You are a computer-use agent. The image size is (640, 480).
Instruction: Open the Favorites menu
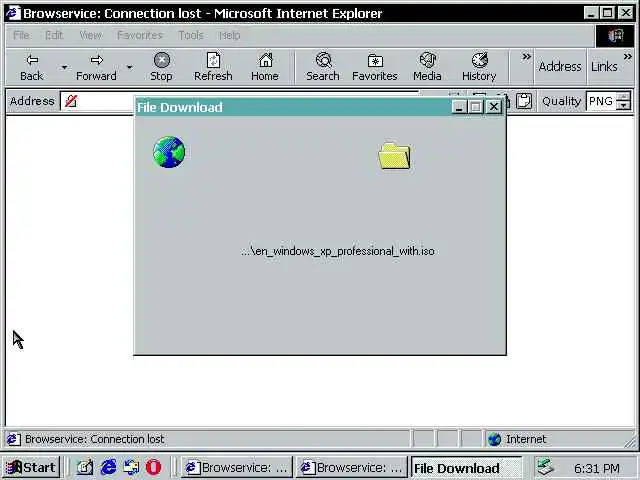[x=140, y=36]
